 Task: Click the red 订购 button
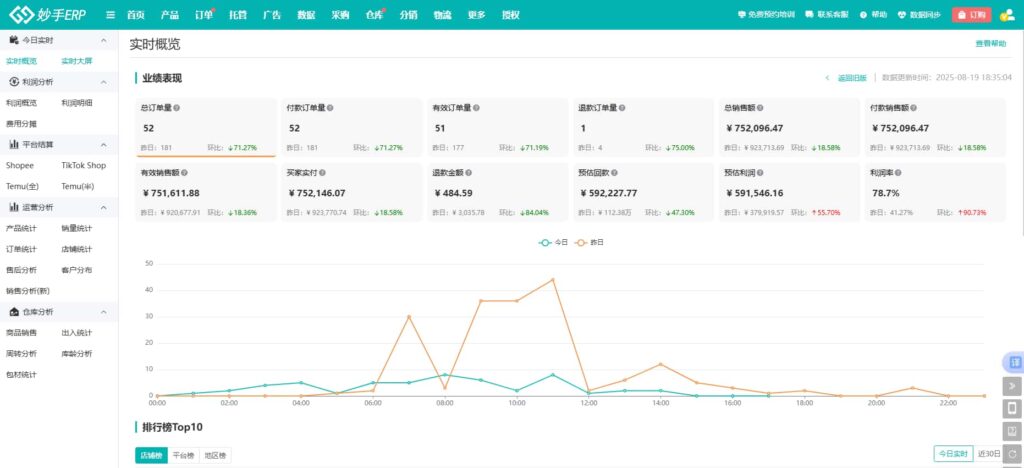click(x=972, y=15)
